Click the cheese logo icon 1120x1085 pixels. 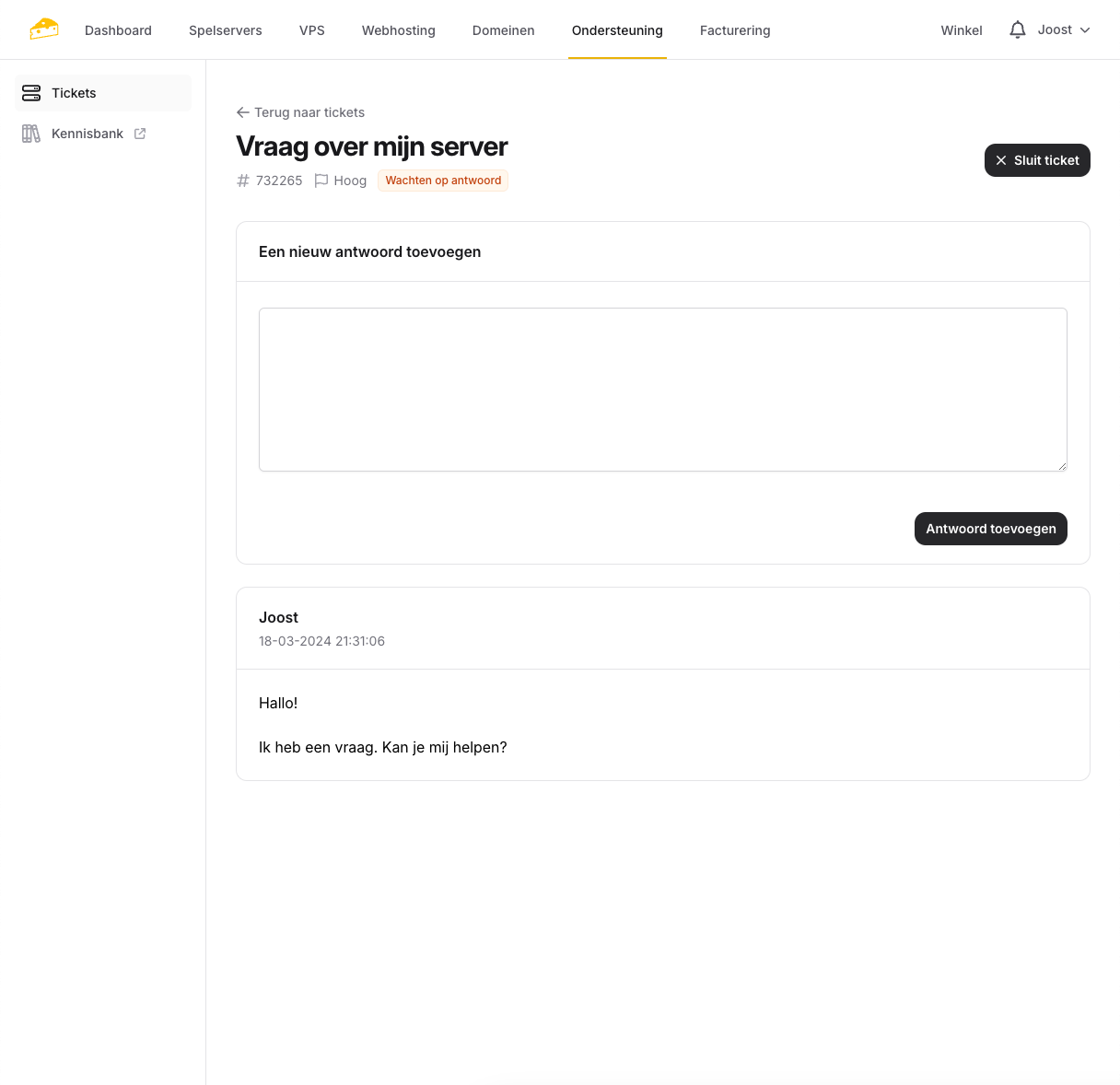43,29
